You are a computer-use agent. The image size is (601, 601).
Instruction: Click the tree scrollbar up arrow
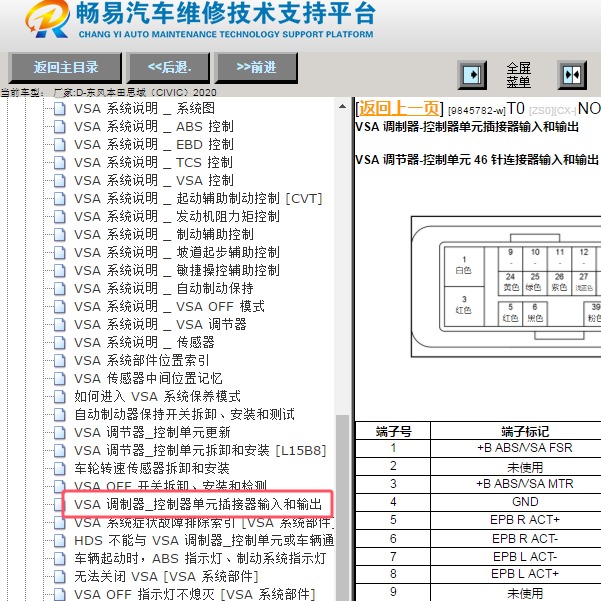342,107
